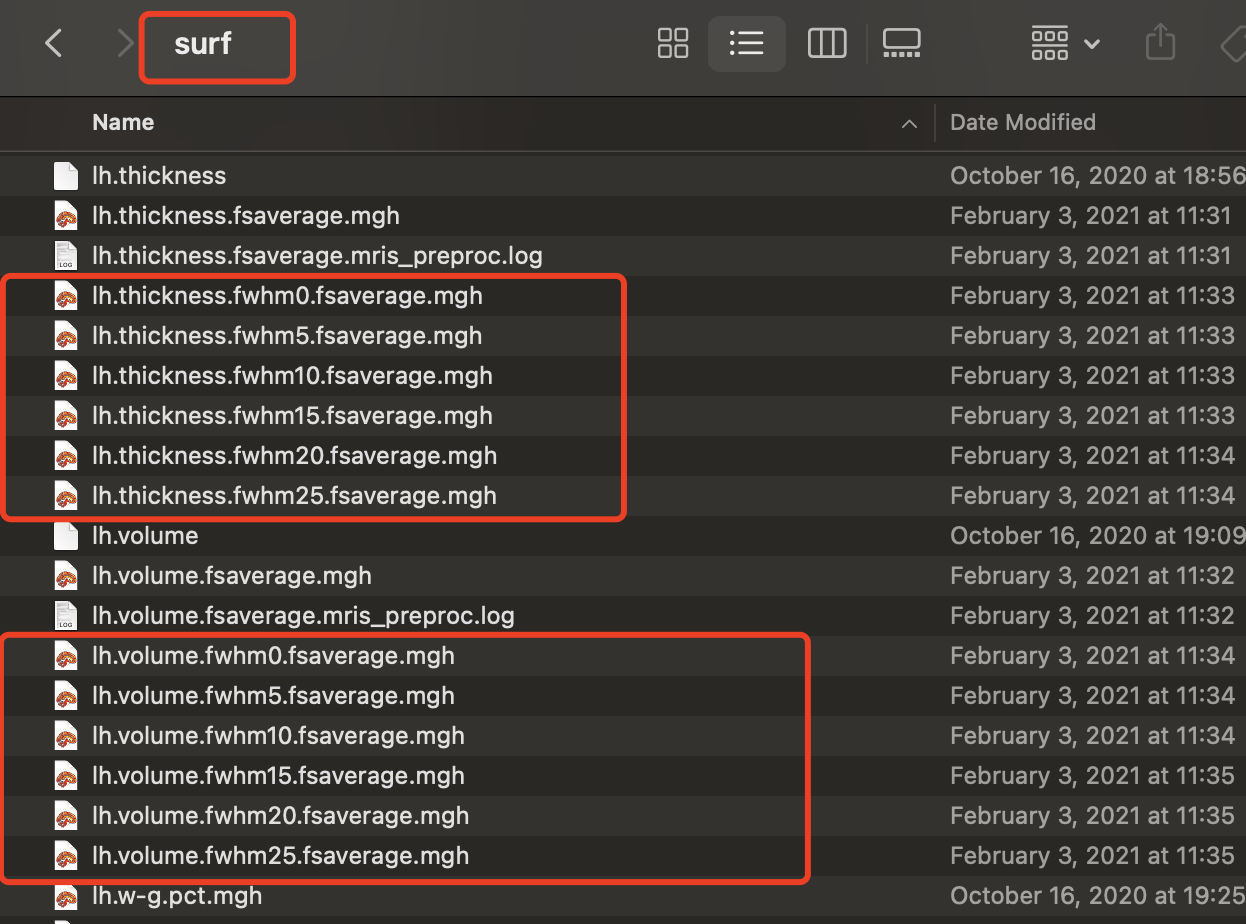Viewport: 1246px width, 924px height.
Task: Select lh.thickness.fwhm20.fsaverage.mgh file name
Action: (294, 456)
